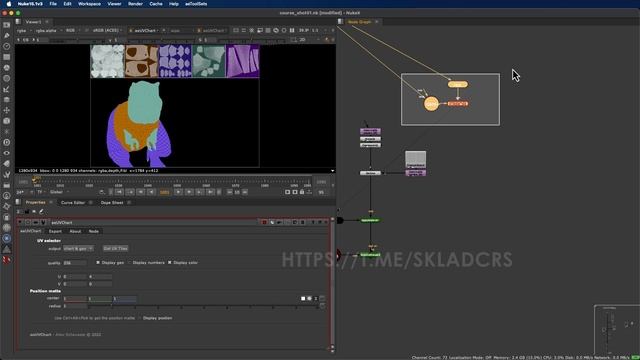Screen dimensions: 640x360
Task: Toggle the Display color checkbox
Action: point(170,262)
